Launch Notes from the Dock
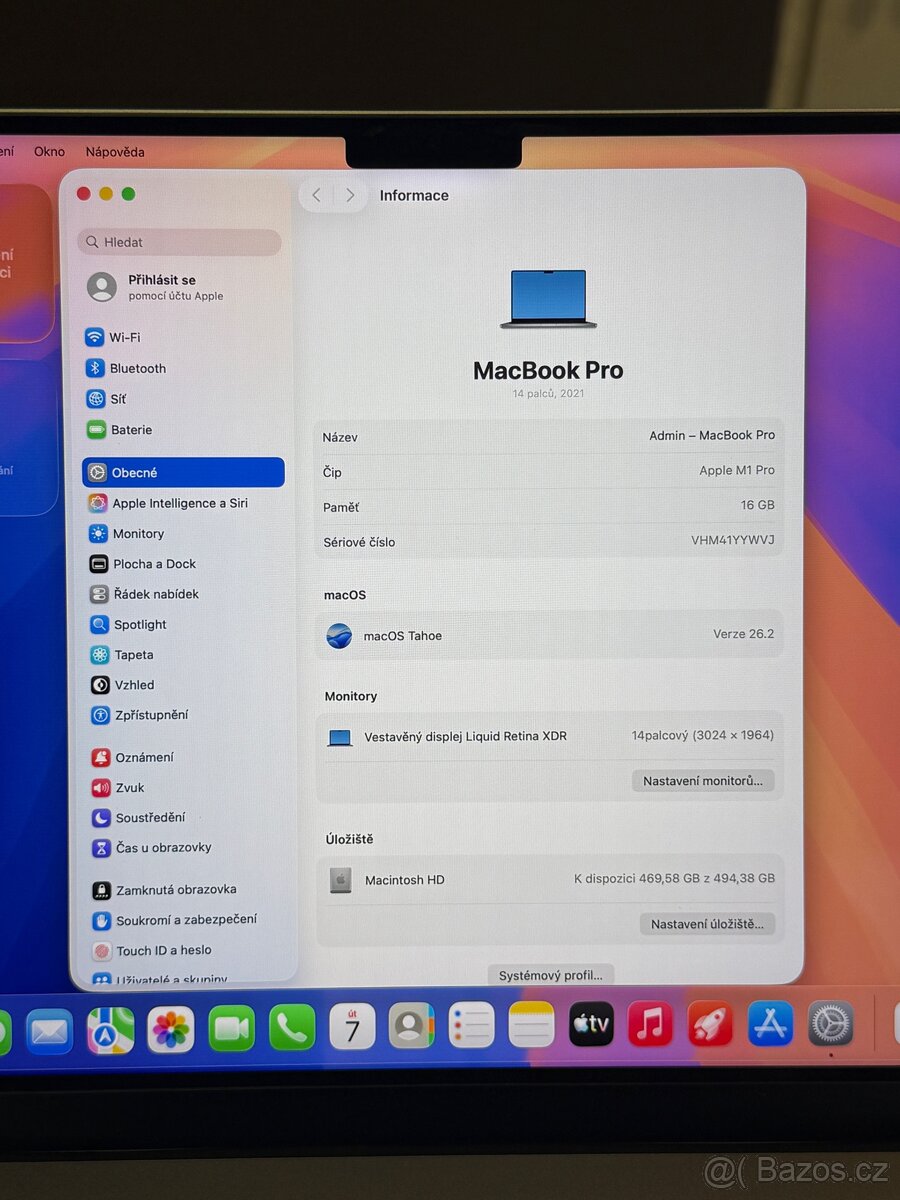The height and width of the screenshot is (1200, 900). (531, 1024)
